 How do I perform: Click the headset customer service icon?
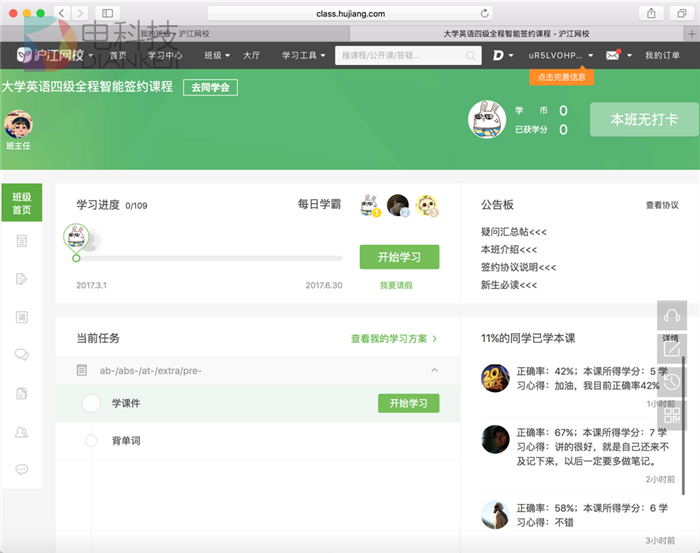tap(672, 316)
